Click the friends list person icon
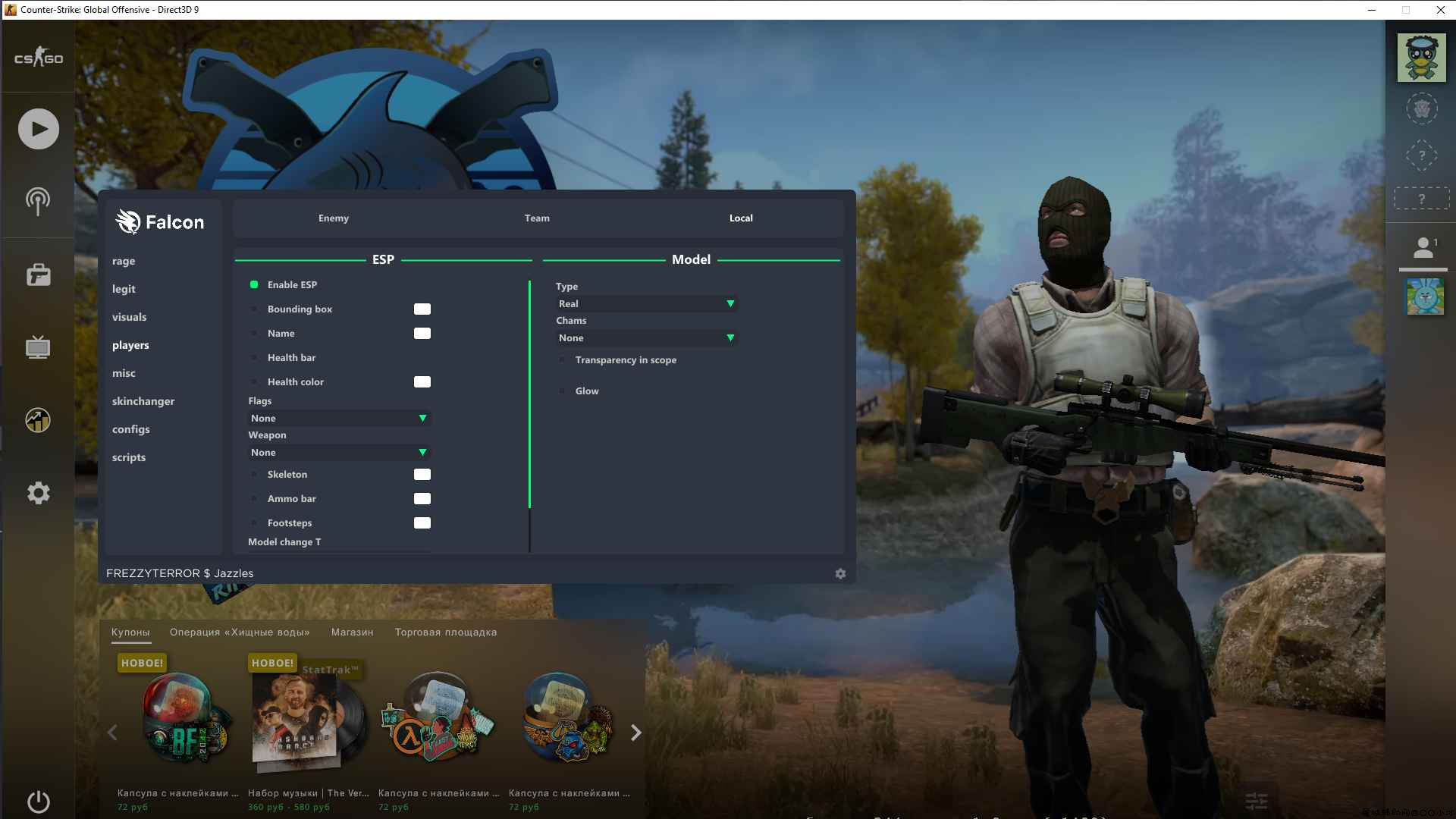Image resolution: width=1456 pixels, height=819 pixels. (1423, 247)
